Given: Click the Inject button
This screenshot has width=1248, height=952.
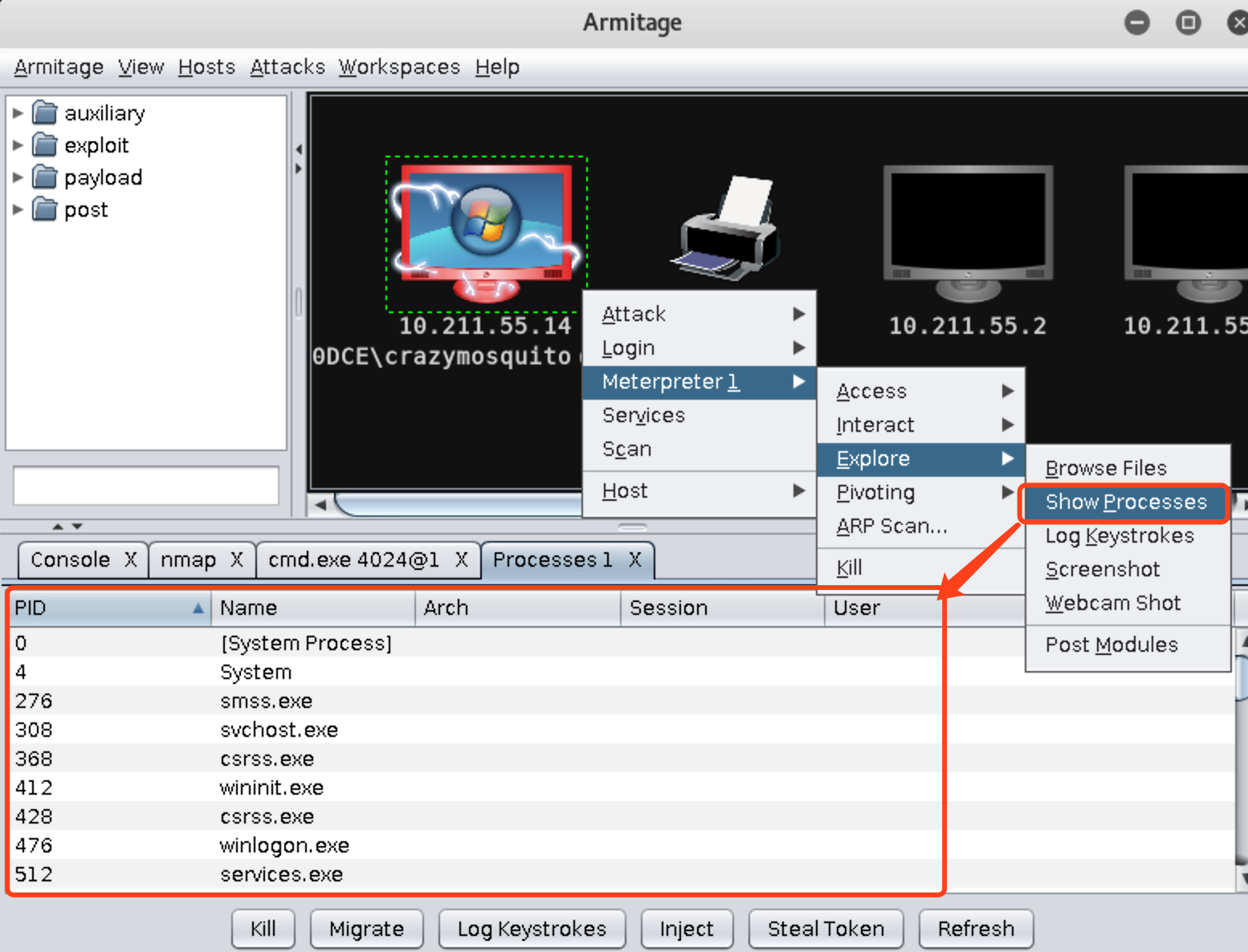Looking at the screenshot, I should pyautogui.click(x=687, y=929).
